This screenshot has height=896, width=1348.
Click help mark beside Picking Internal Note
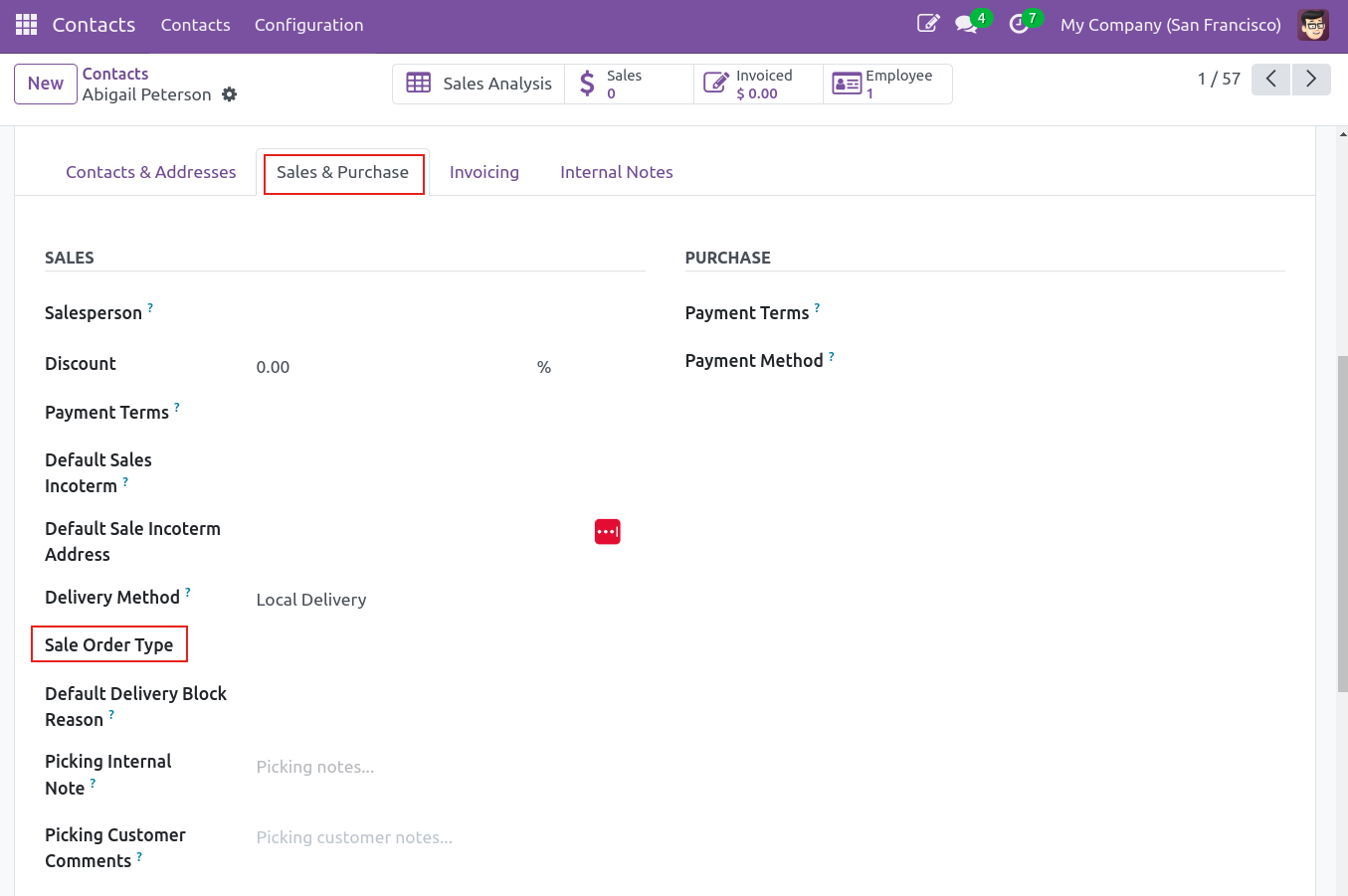pos(93,783)
